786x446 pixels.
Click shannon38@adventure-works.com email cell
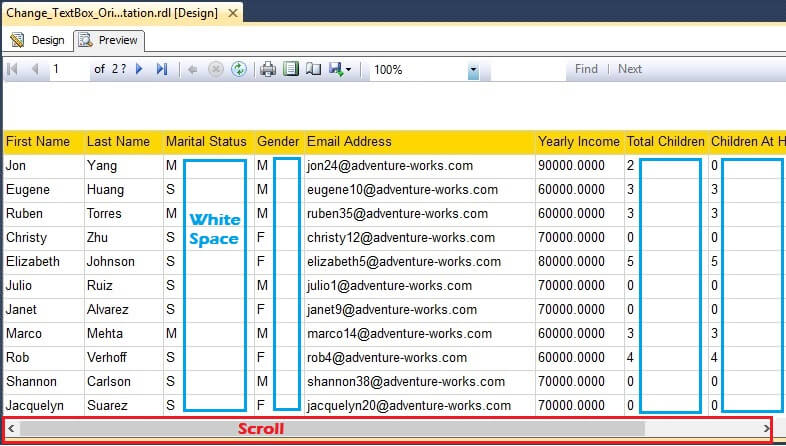point(420,382)
